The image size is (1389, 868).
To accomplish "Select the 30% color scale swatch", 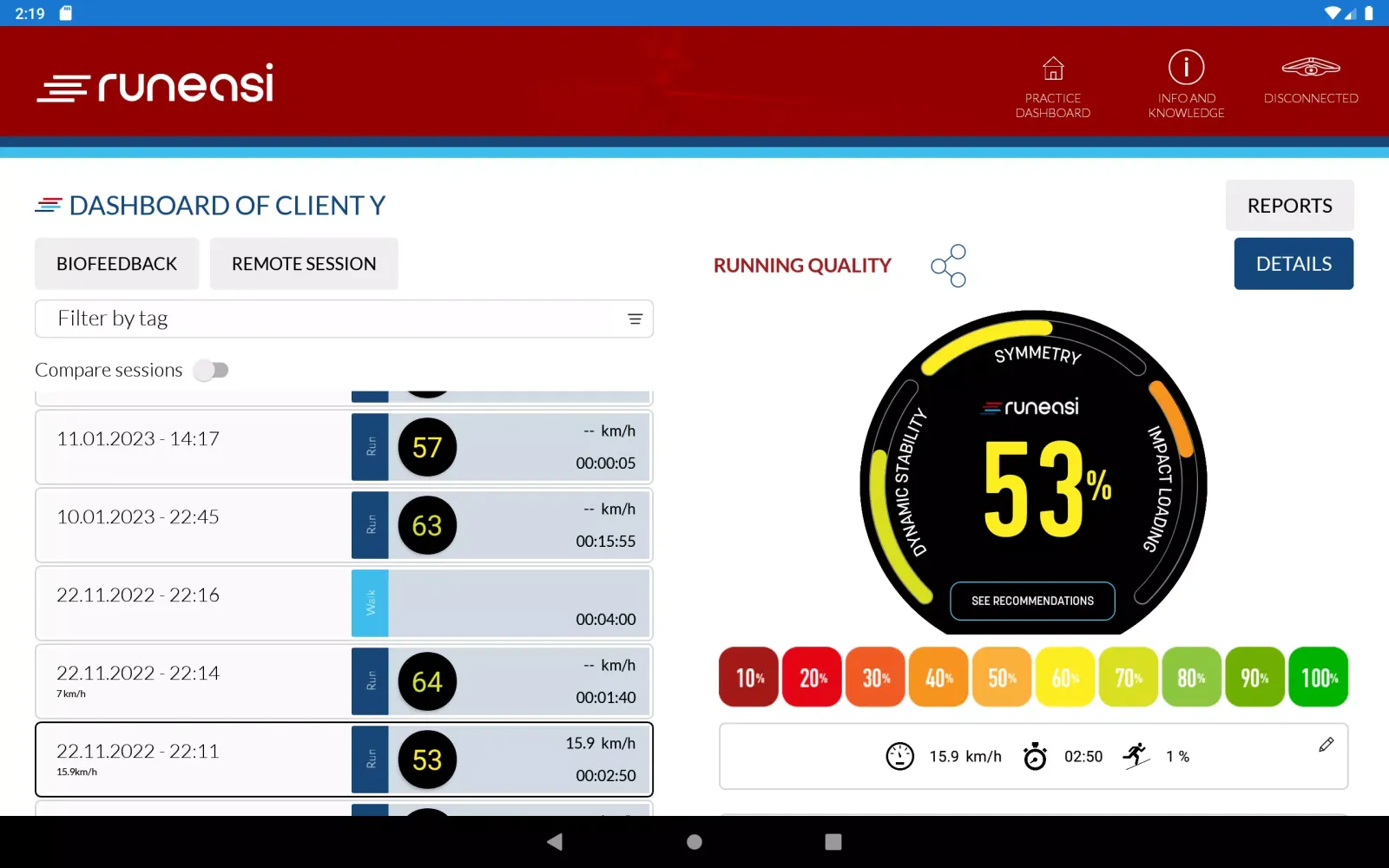I will pos(876,677).
